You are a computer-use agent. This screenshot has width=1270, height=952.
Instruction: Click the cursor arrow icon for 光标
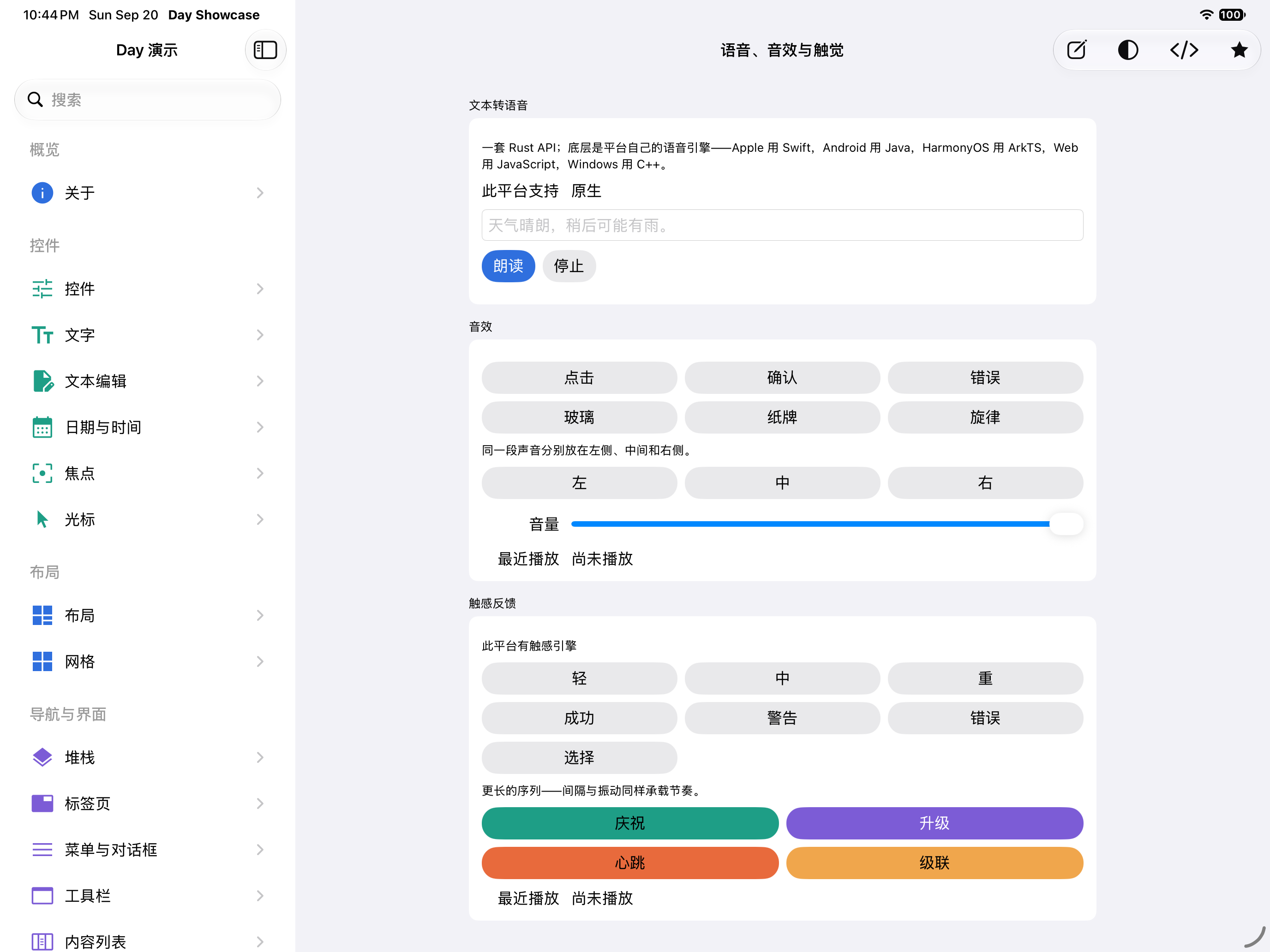point(42,519)
